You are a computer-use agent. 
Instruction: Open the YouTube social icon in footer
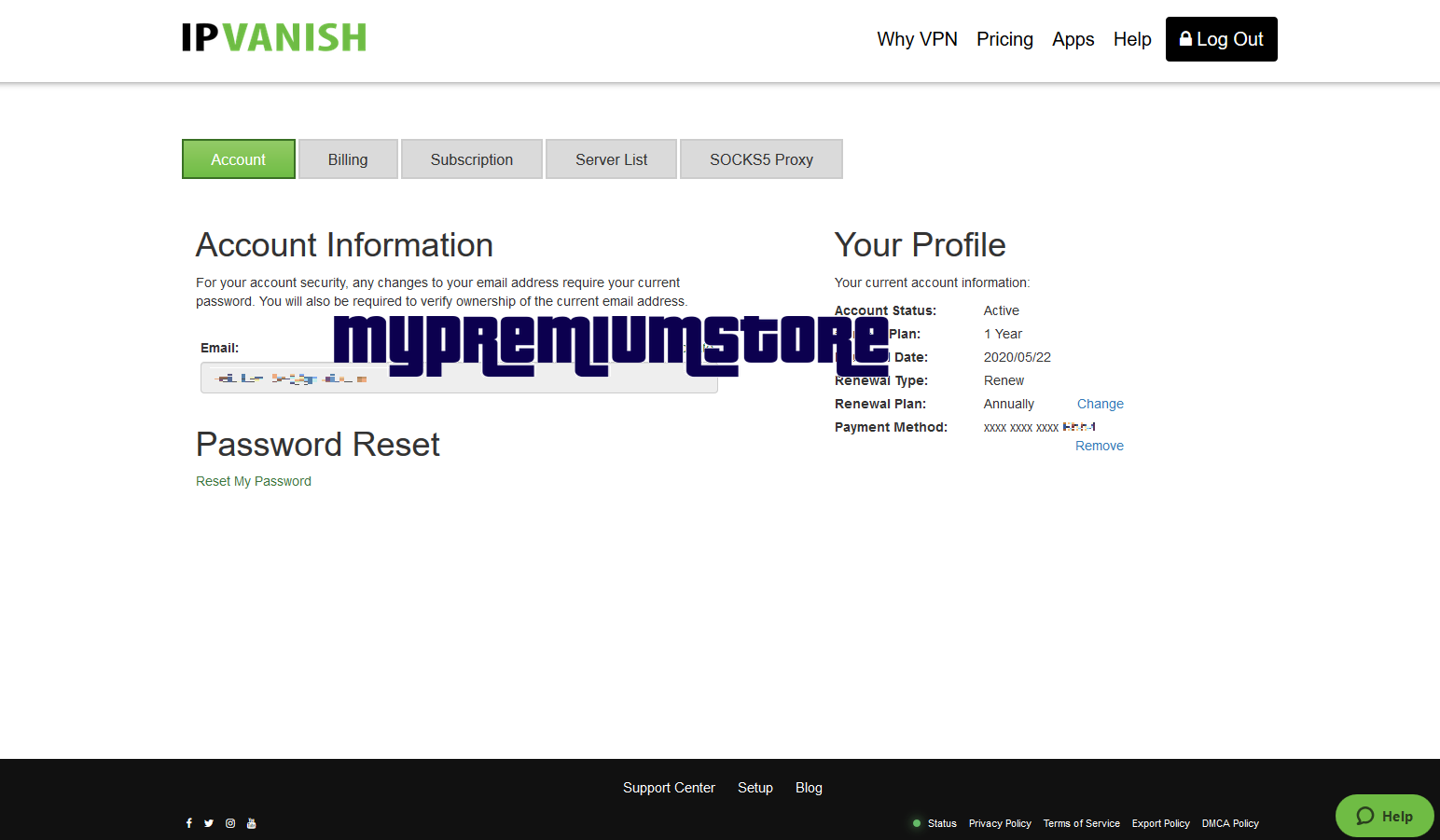[x=251, y=823]
